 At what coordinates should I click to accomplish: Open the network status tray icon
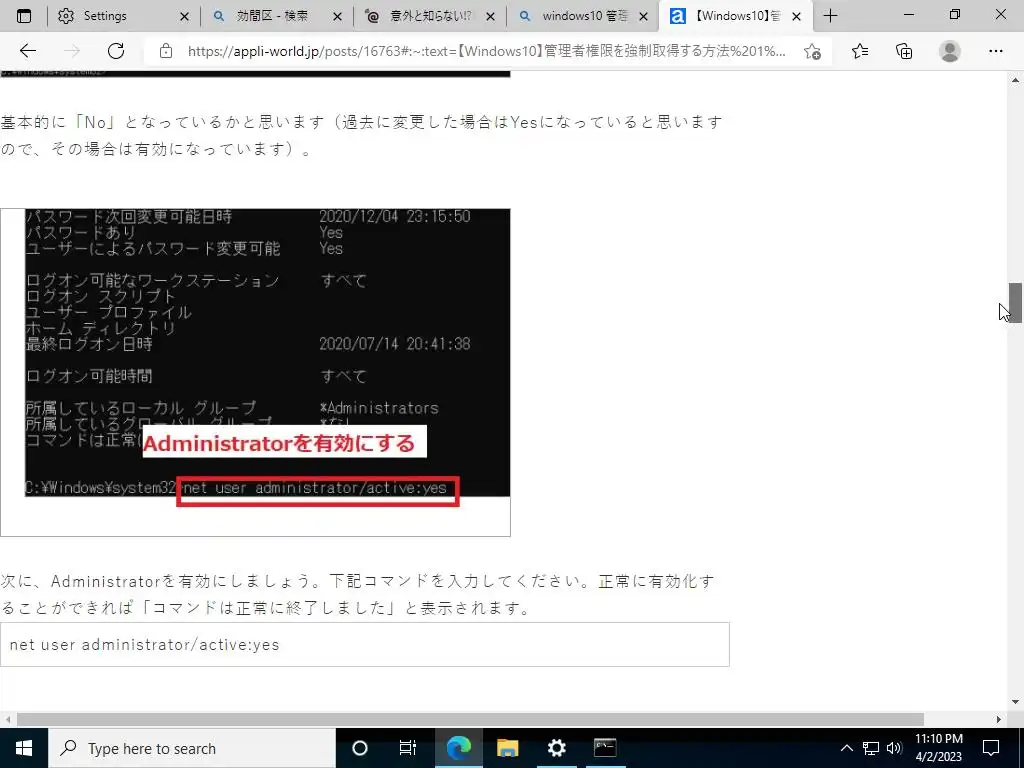[x=871, y=748]
